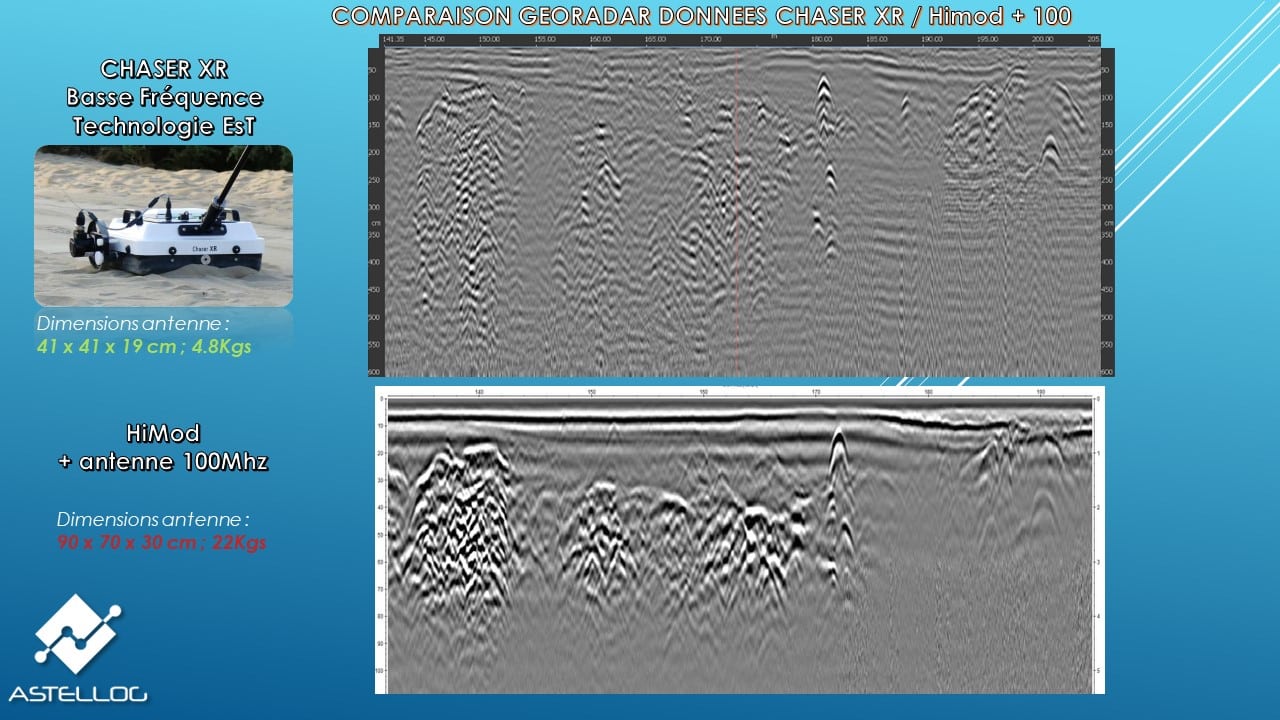Screen dimensions: 1280x720
Task: Click the Astellog diamond logo icon
Action: pyautogui.click(x=78, y=633)
